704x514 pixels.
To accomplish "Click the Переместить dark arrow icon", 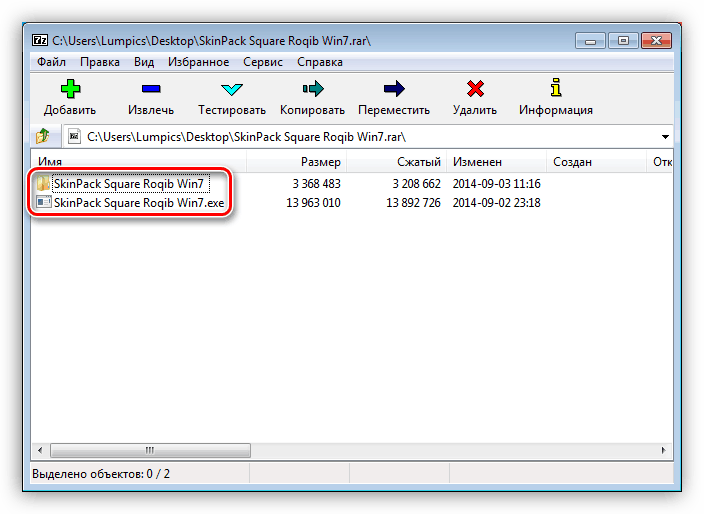I will pos(394,89).
